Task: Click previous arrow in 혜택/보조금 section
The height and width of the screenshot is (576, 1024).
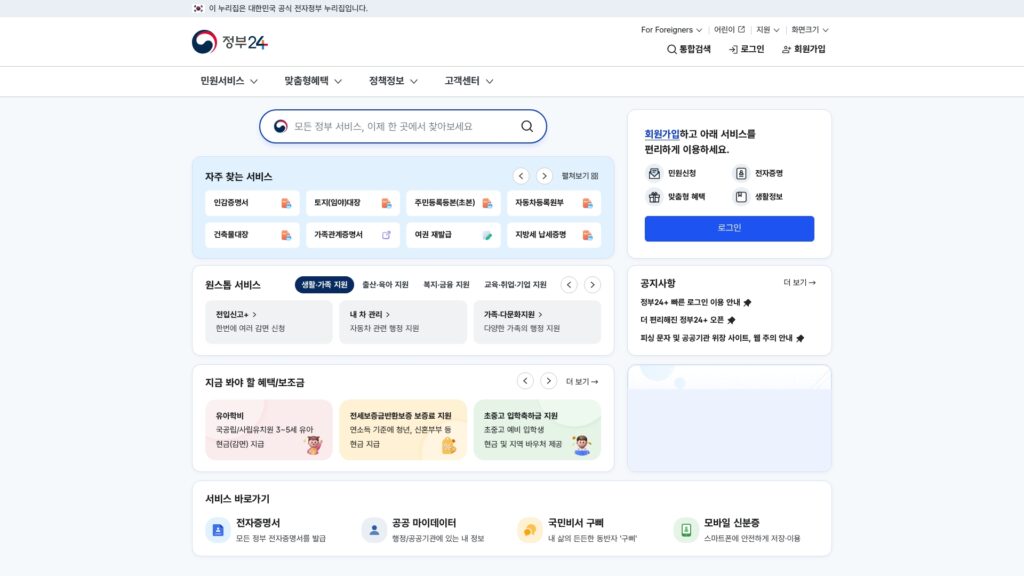Action: (525, 381)
